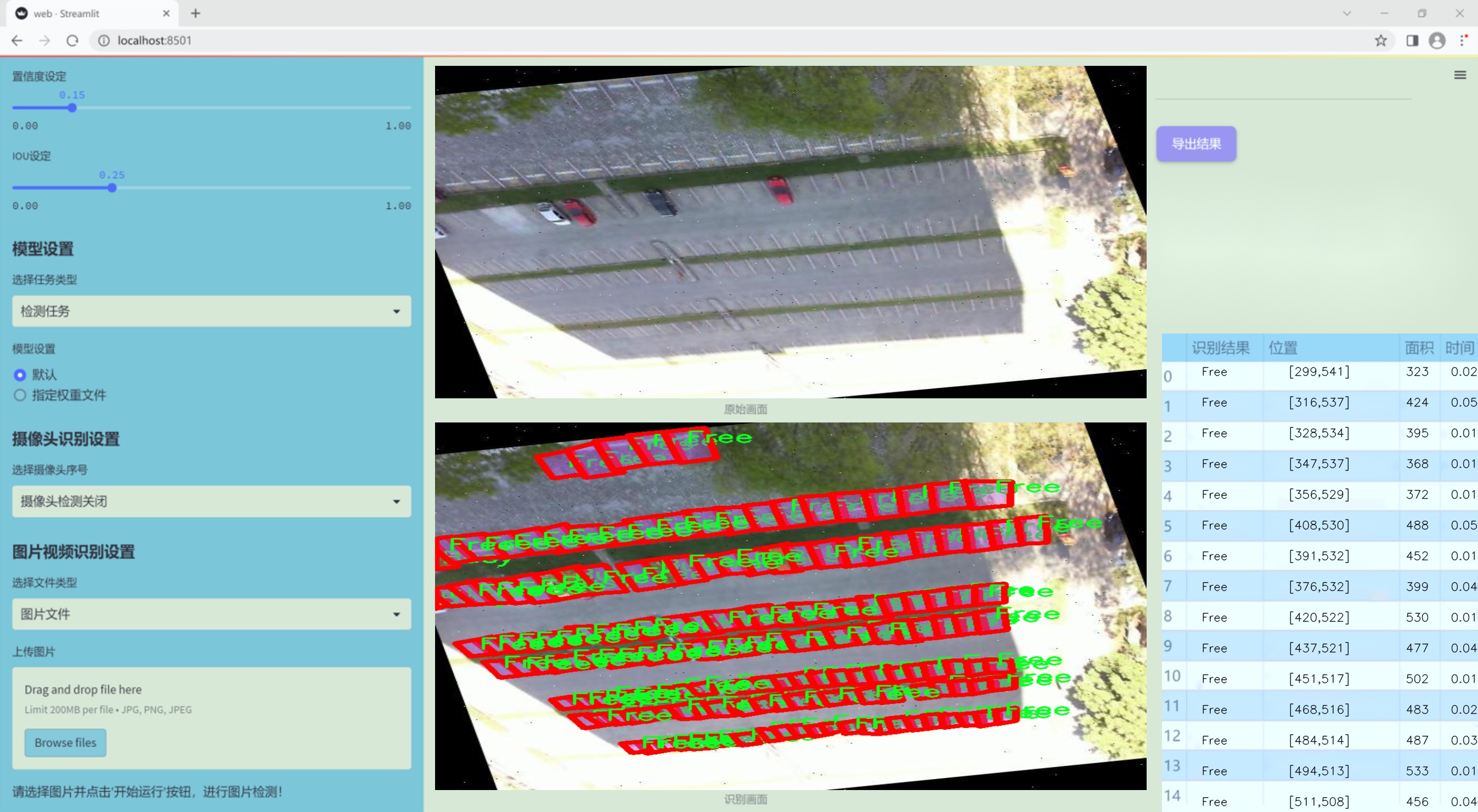Click the Browse files button
This screenshot has height=812, width=1478.
click(x=65, y=742)
